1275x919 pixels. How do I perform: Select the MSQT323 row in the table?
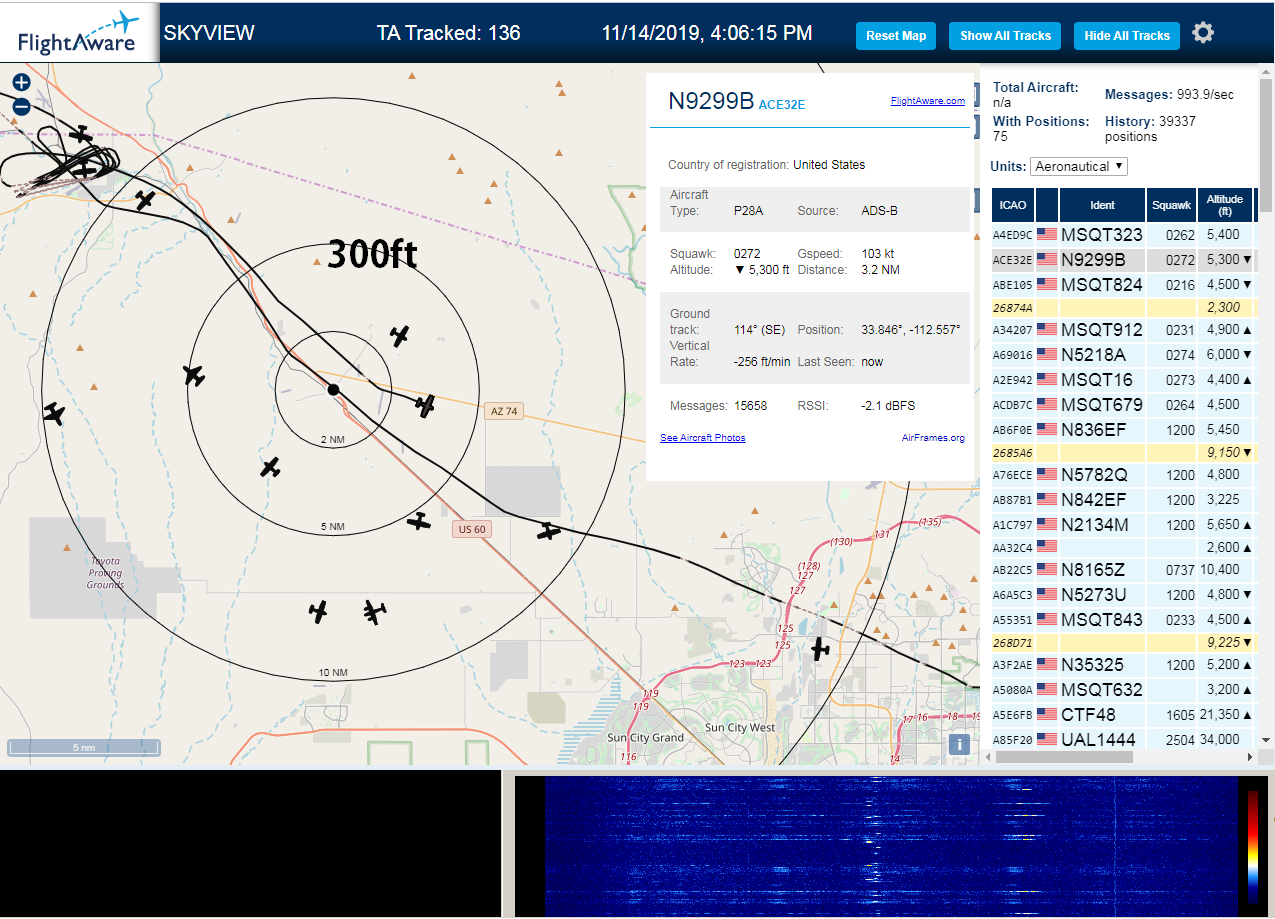tap(1123, 235)
